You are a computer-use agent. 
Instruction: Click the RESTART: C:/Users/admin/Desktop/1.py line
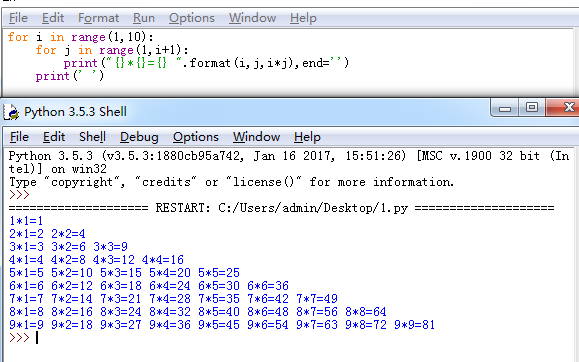coord(281,208)
